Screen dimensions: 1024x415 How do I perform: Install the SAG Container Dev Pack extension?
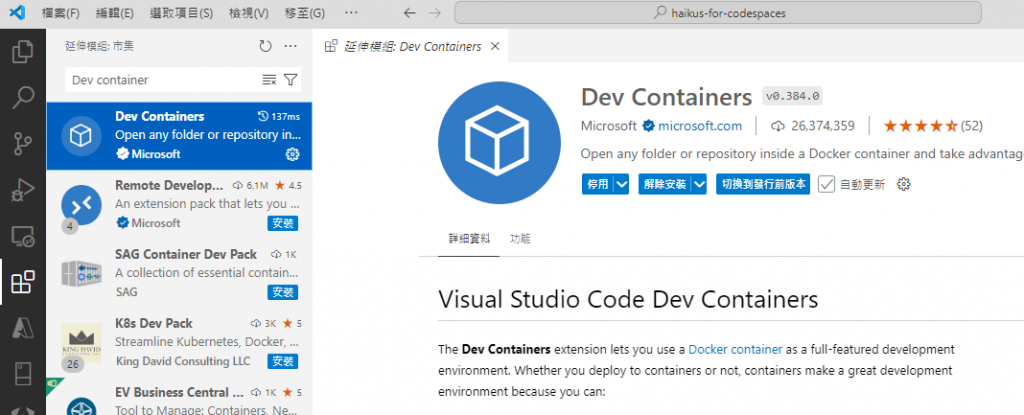[283, 292]
